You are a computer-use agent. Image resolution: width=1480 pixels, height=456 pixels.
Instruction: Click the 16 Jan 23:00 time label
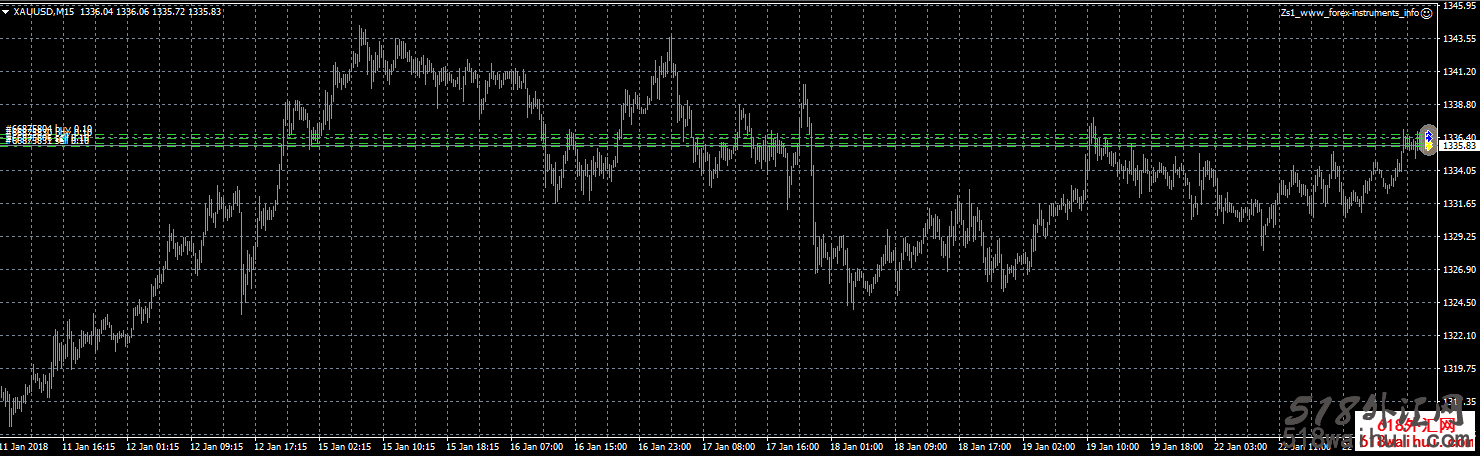tap(667, 446)
